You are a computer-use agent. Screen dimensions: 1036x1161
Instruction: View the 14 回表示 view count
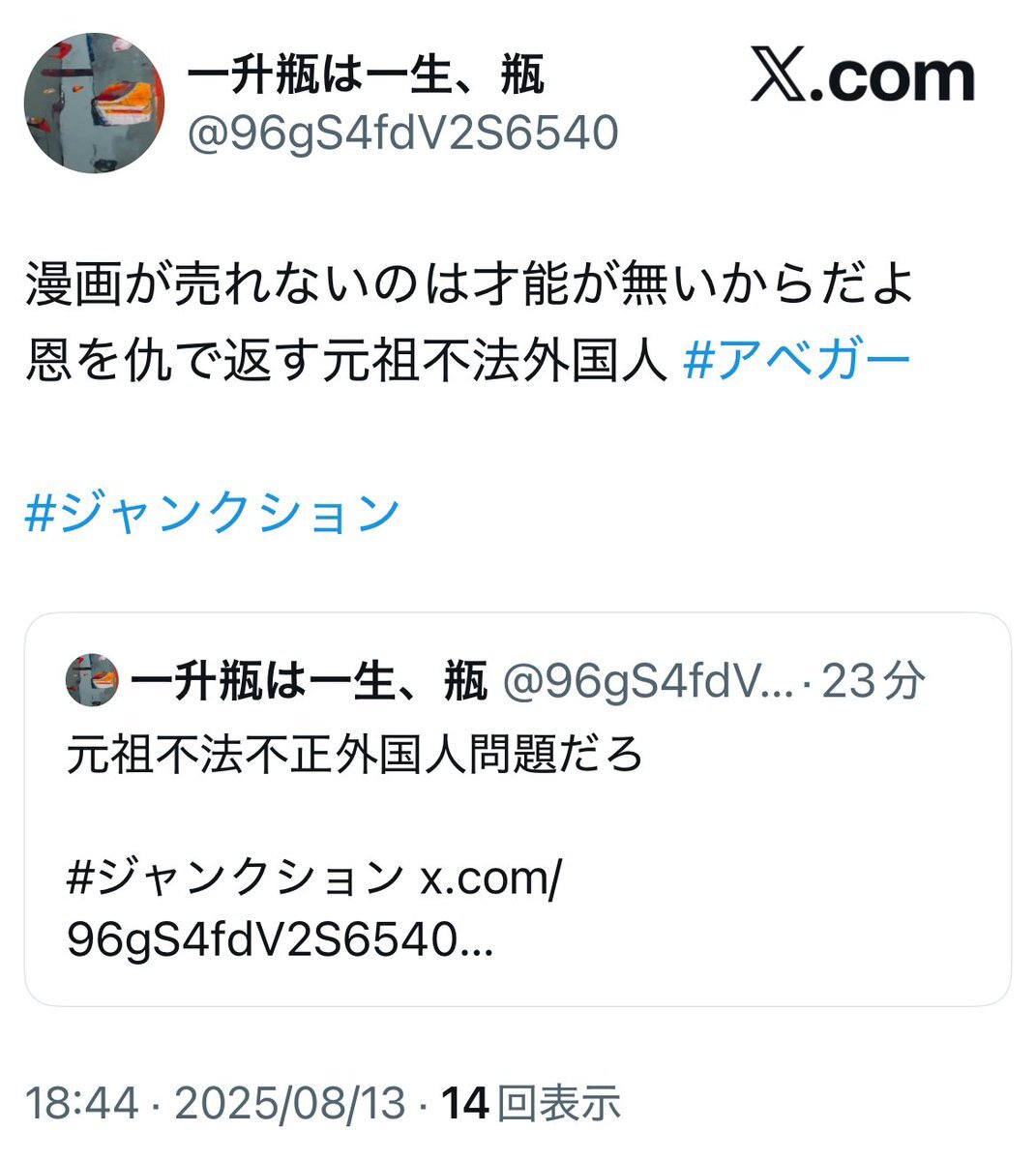[x=531, y=1103]
